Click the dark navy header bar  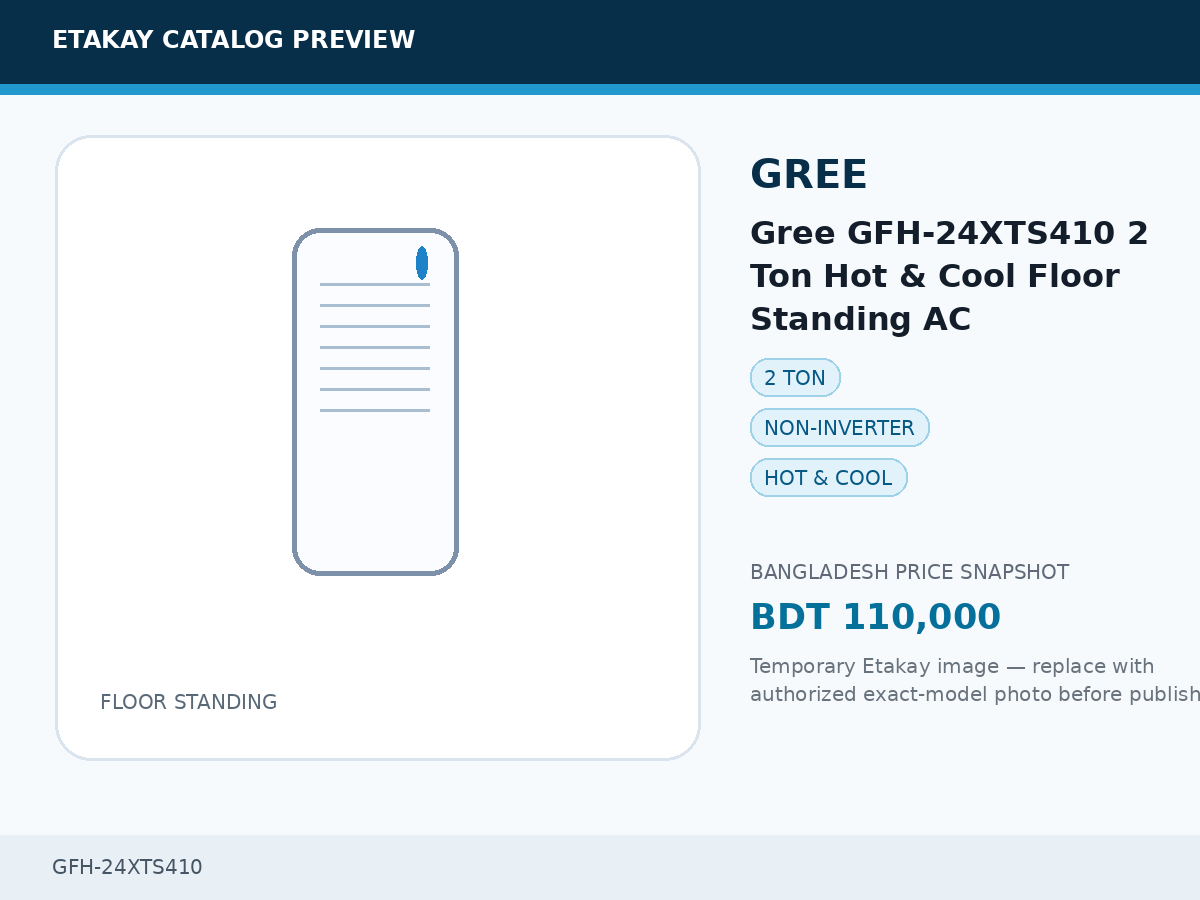[600, 42]
